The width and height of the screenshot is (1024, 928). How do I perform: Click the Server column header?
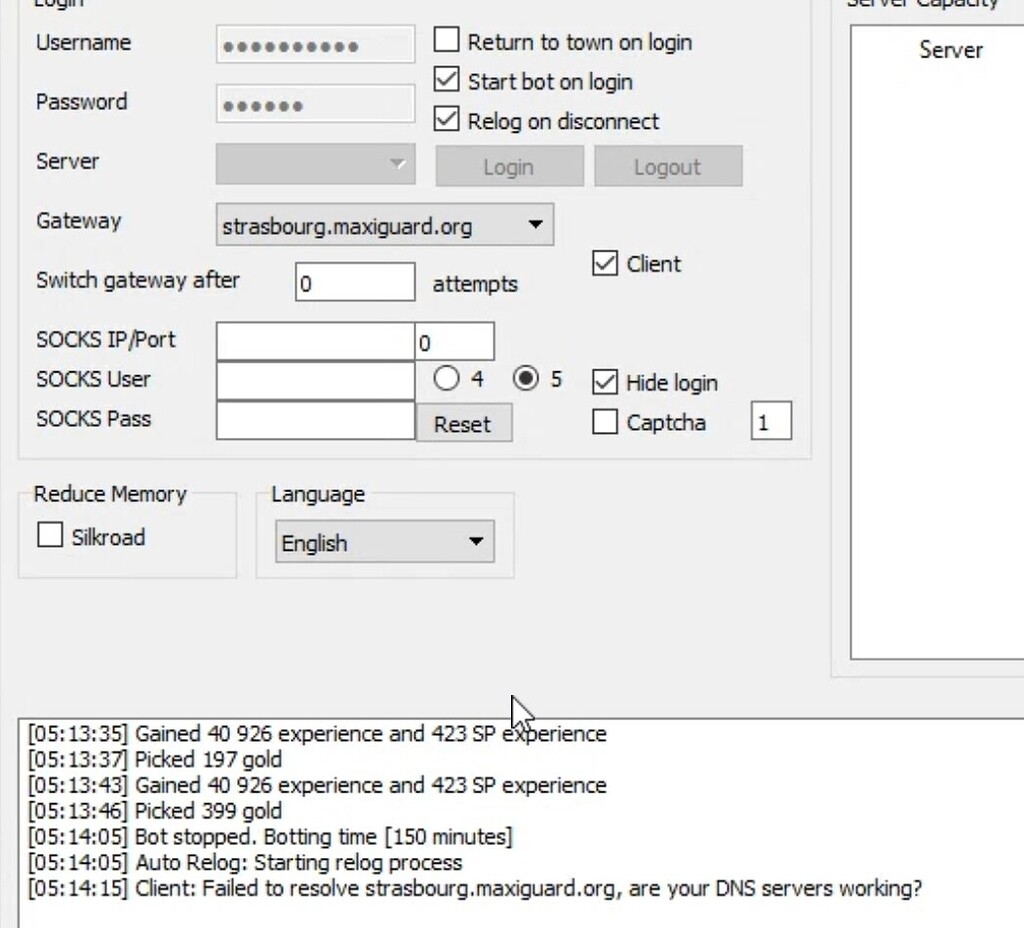pyautogui.click(x=950, y=50)
